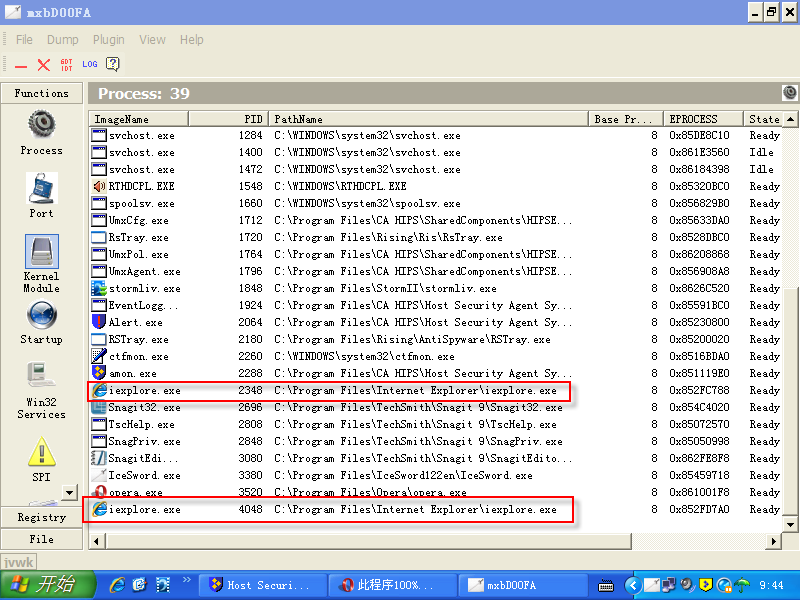Select the spoolsv.exe process row
The image size is (800, 600).
[435, 204]
